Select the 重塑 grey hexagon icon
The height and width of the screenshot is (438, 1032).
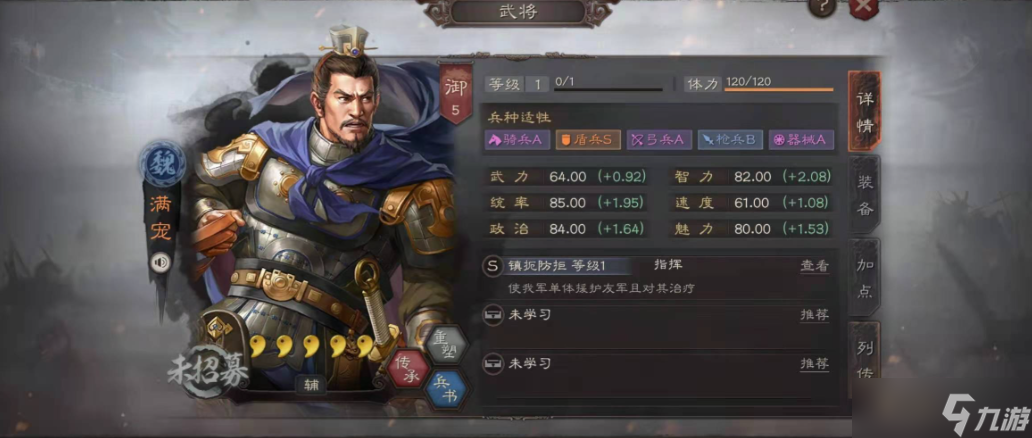446,344
